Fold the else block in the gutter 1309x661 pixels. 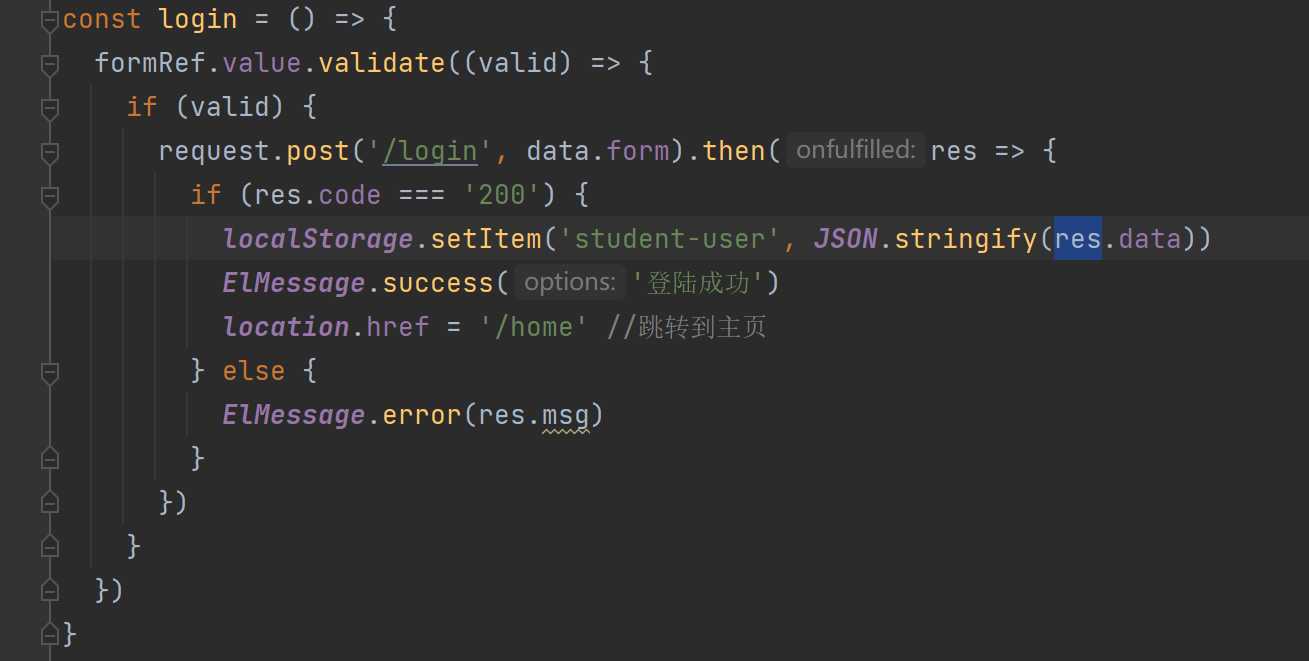coord(49,372)
